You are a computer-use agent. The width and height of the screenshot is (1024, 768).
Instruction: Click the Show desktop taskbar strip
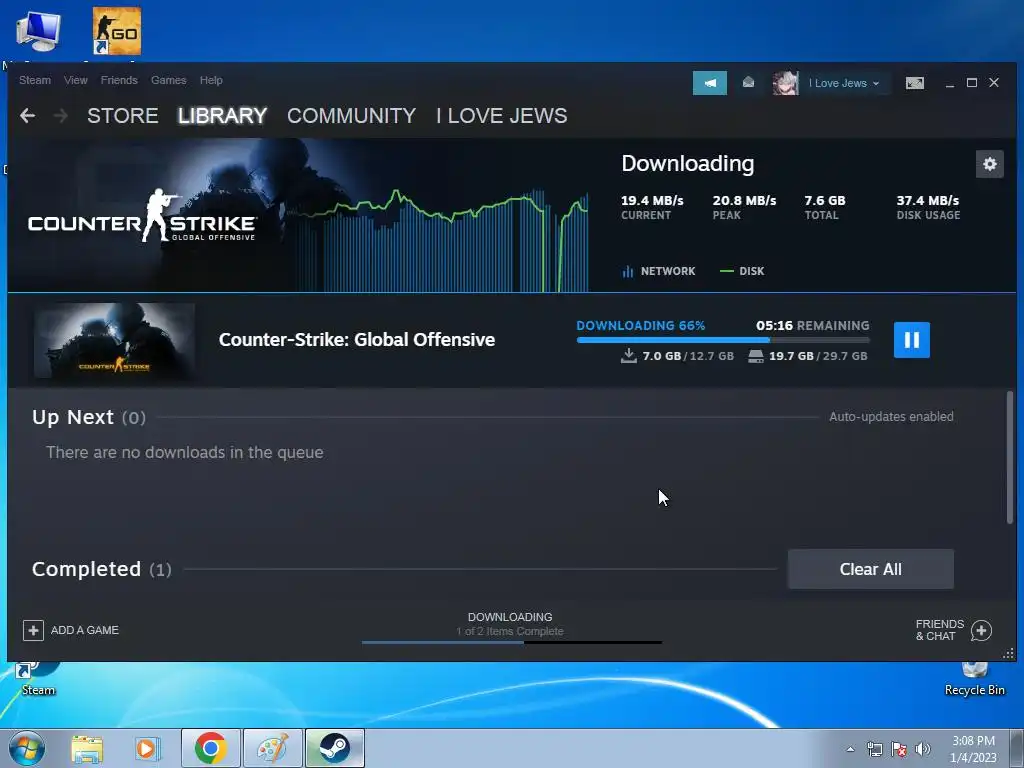(1017, 748)
